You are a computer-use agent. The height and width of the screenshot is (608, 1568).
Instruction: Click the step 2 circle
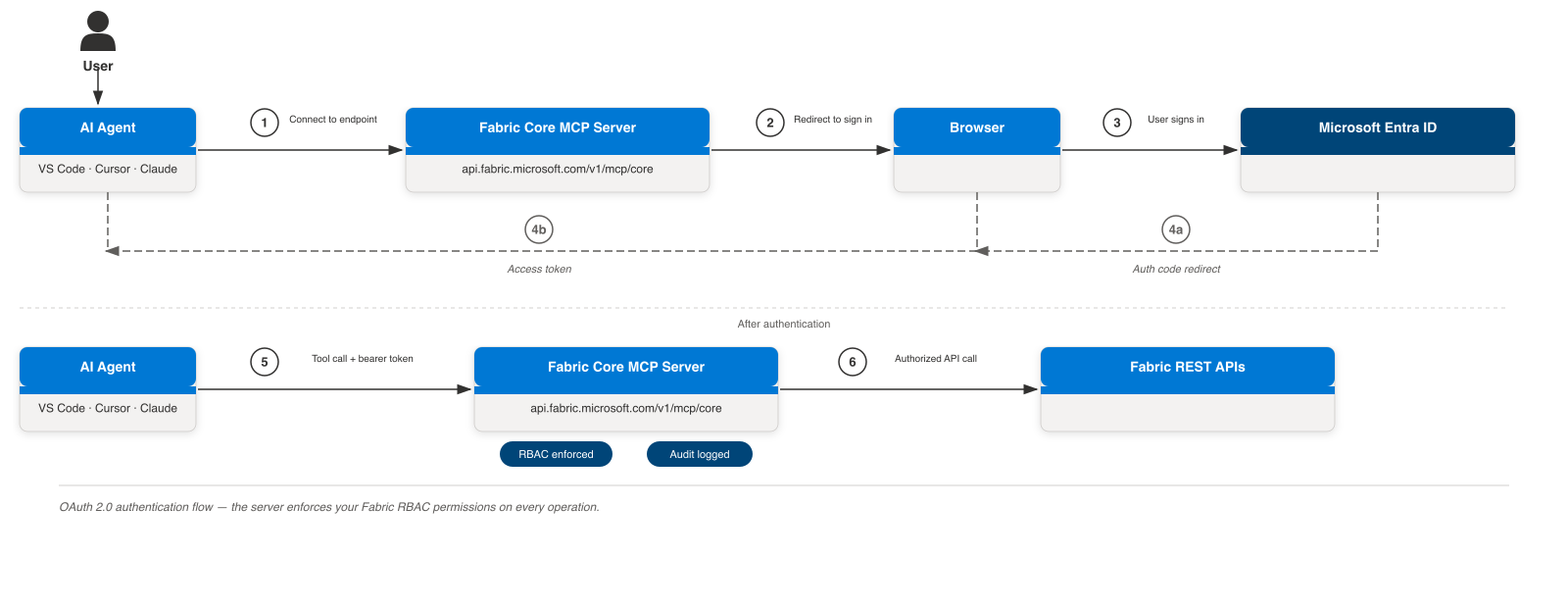point(770,123)
